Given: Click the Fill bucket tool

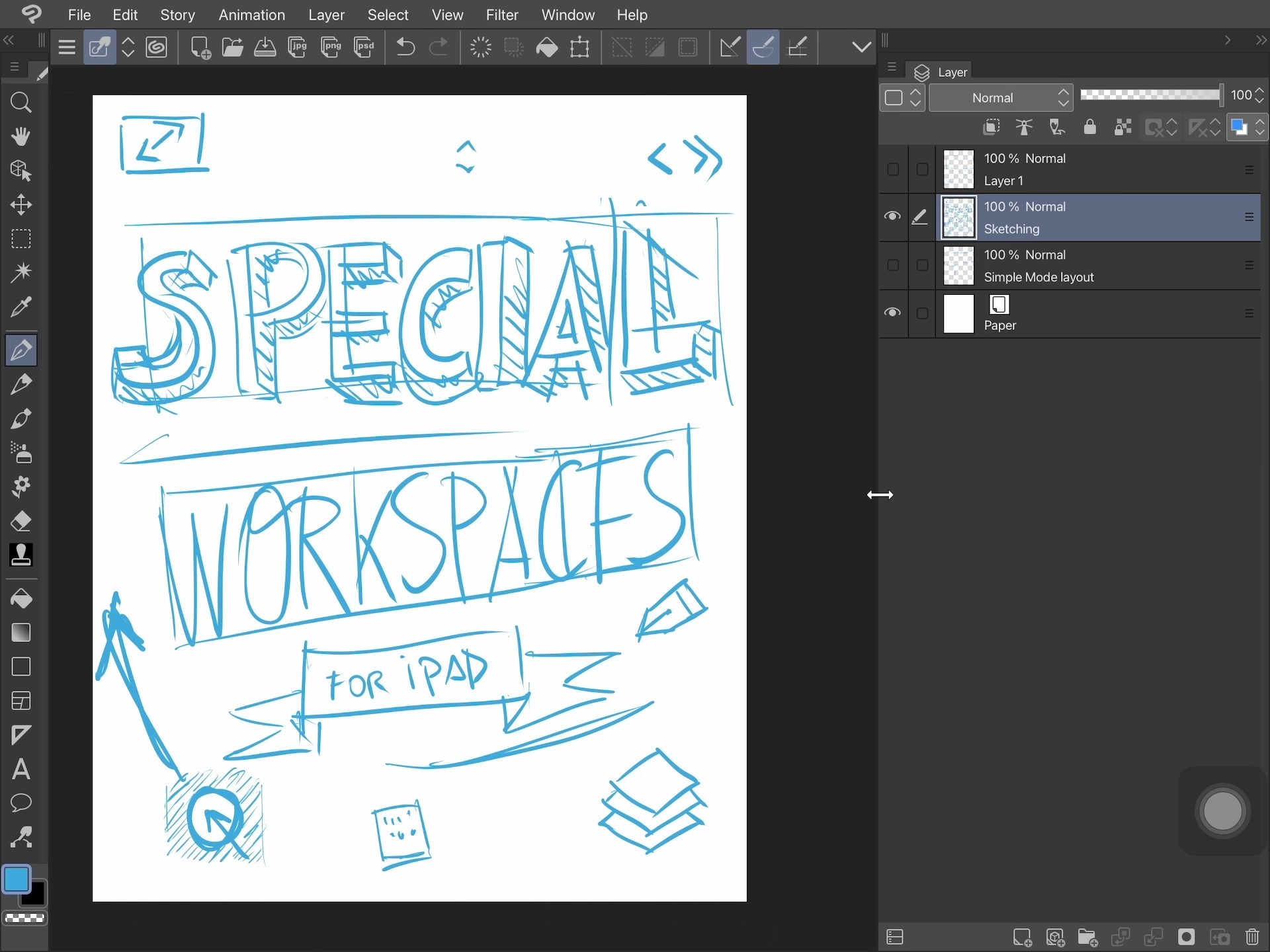Looking at the screenshot, I should tap(21, 598).
